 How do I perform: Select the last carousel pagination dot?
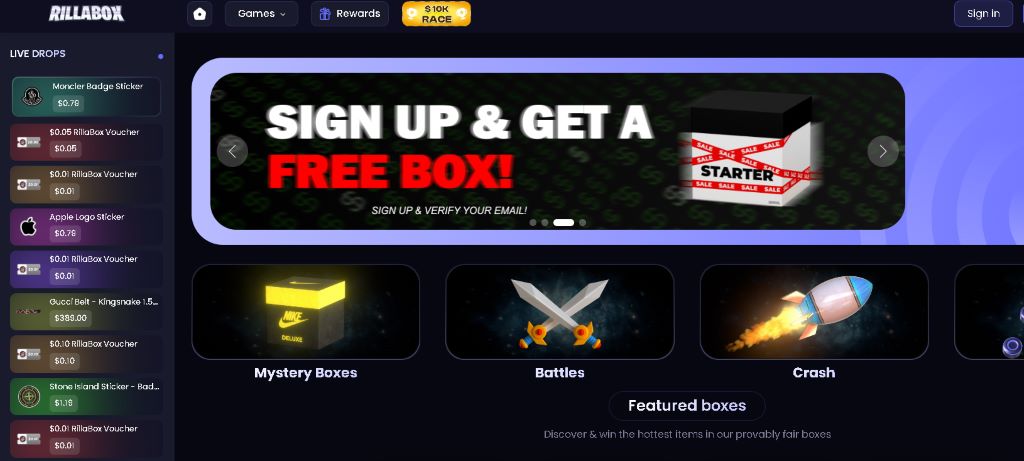click(x=583, y=223)
